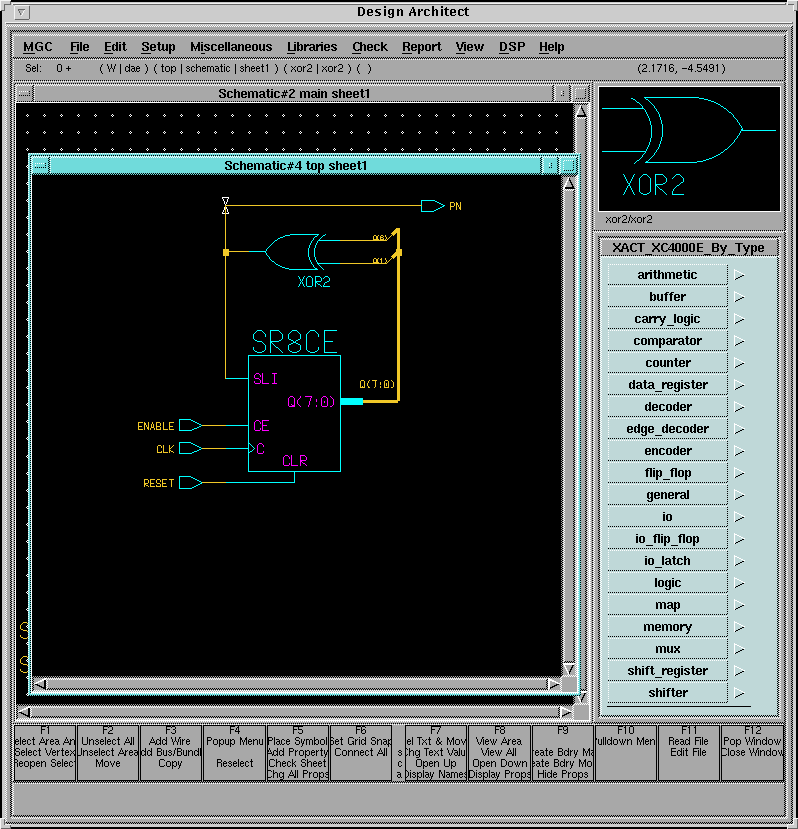
Task: Click the Q(7:0) bus pin on SR8CE
Action: [x=351, y=401]
